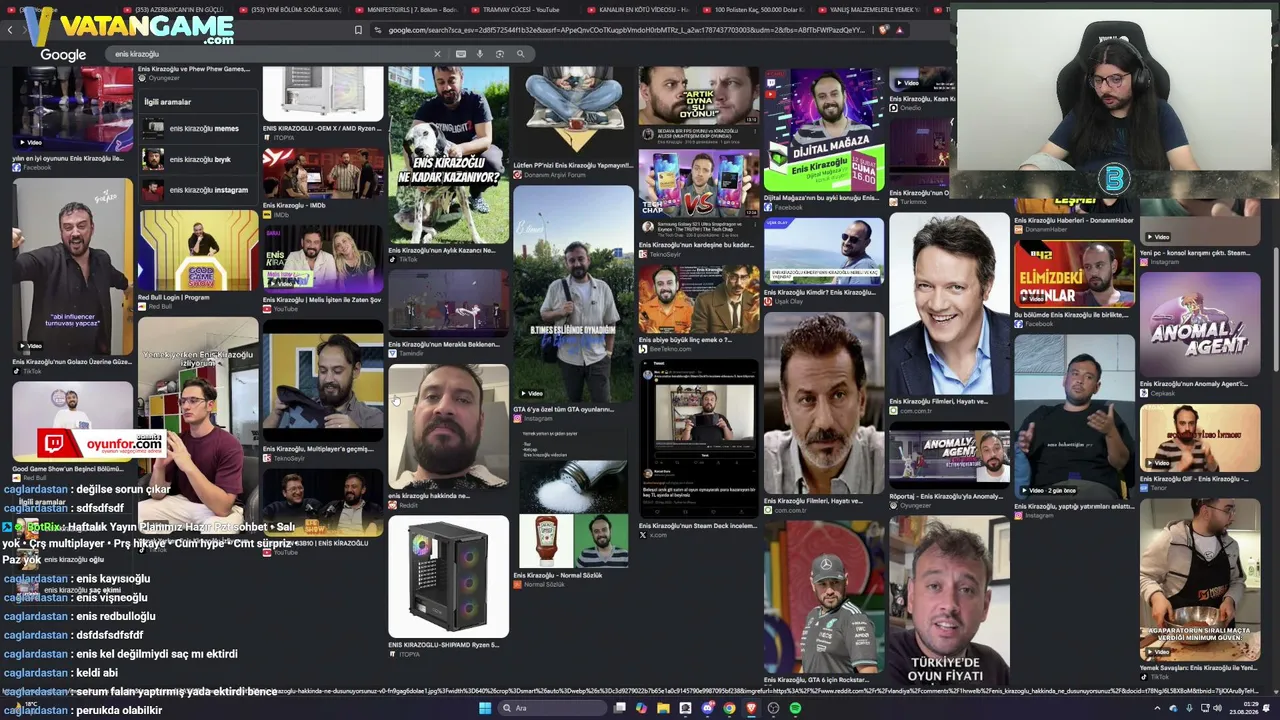Viewport: 1280px width, 720px height.
Task: Open 'Röportaj - Enis Kirazoğlu'yla Anomaly' link
Action: (x=946, y=496)
